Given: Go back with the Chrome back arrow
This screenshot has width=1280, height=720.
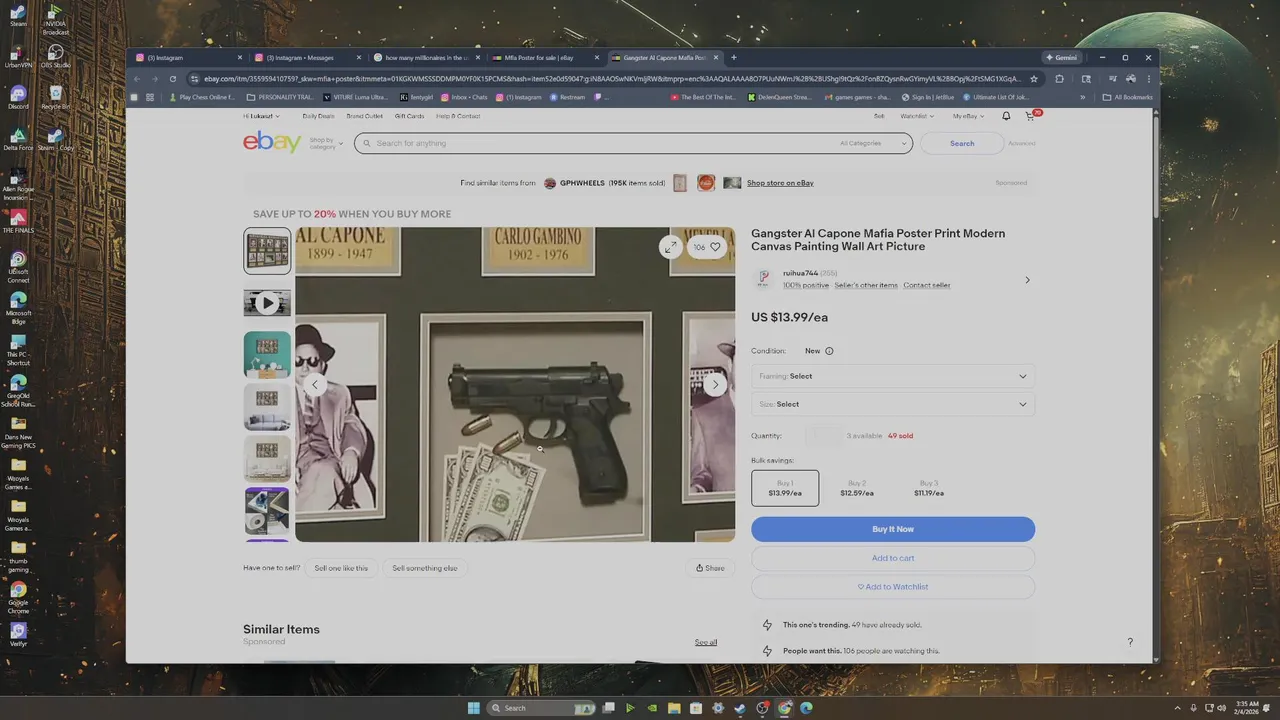Looking at the screenshot, I should tap(137, 79).
